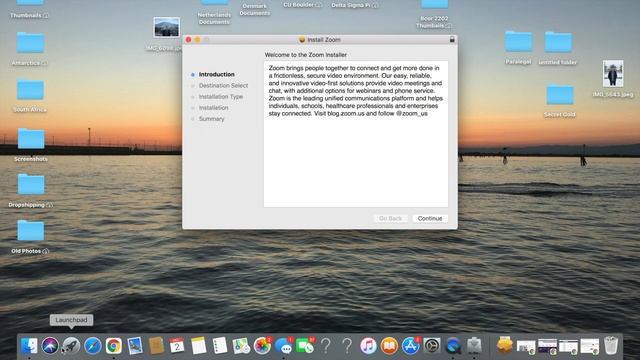
Task: Open Google Chrome from the Dock
Action: point(114,346)
